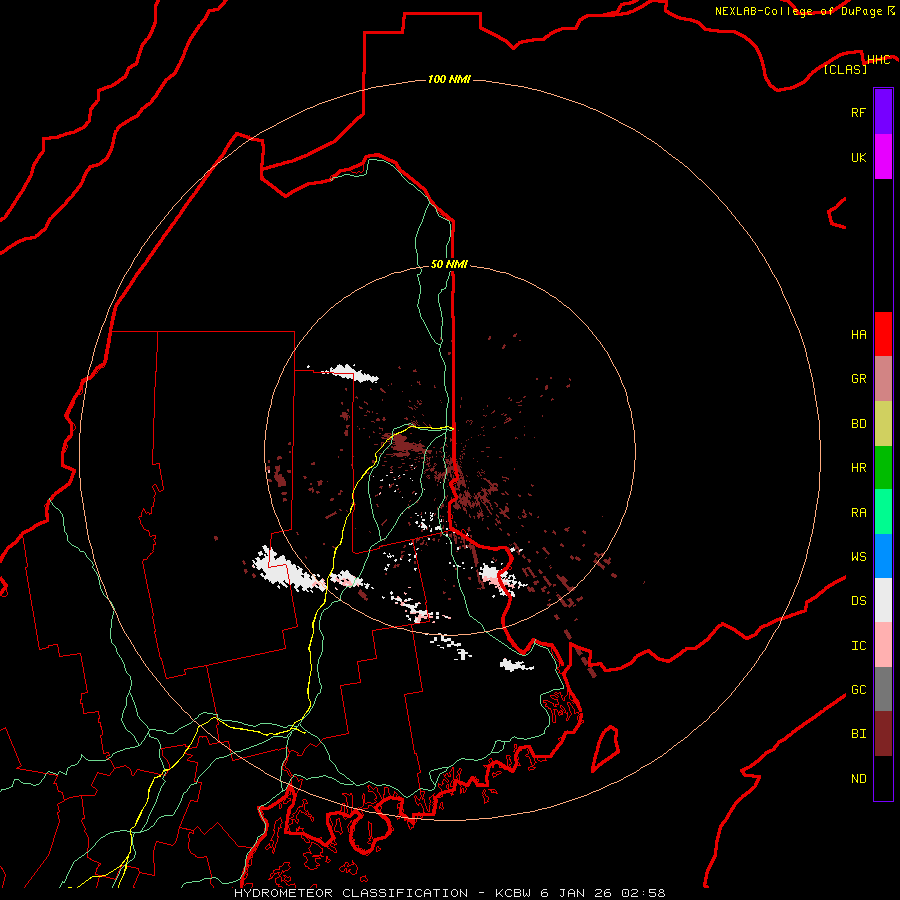
Task: Click the UK magenta legend swatch
Action: coord(883,157)
